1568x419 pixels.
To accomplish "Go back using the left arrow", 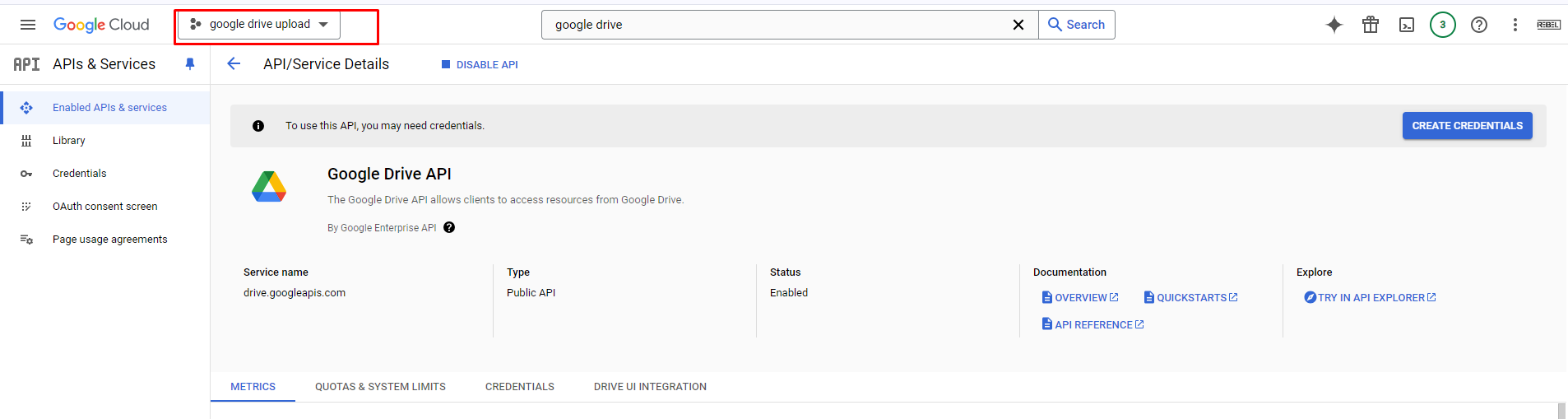I will (x=234, y=64).
